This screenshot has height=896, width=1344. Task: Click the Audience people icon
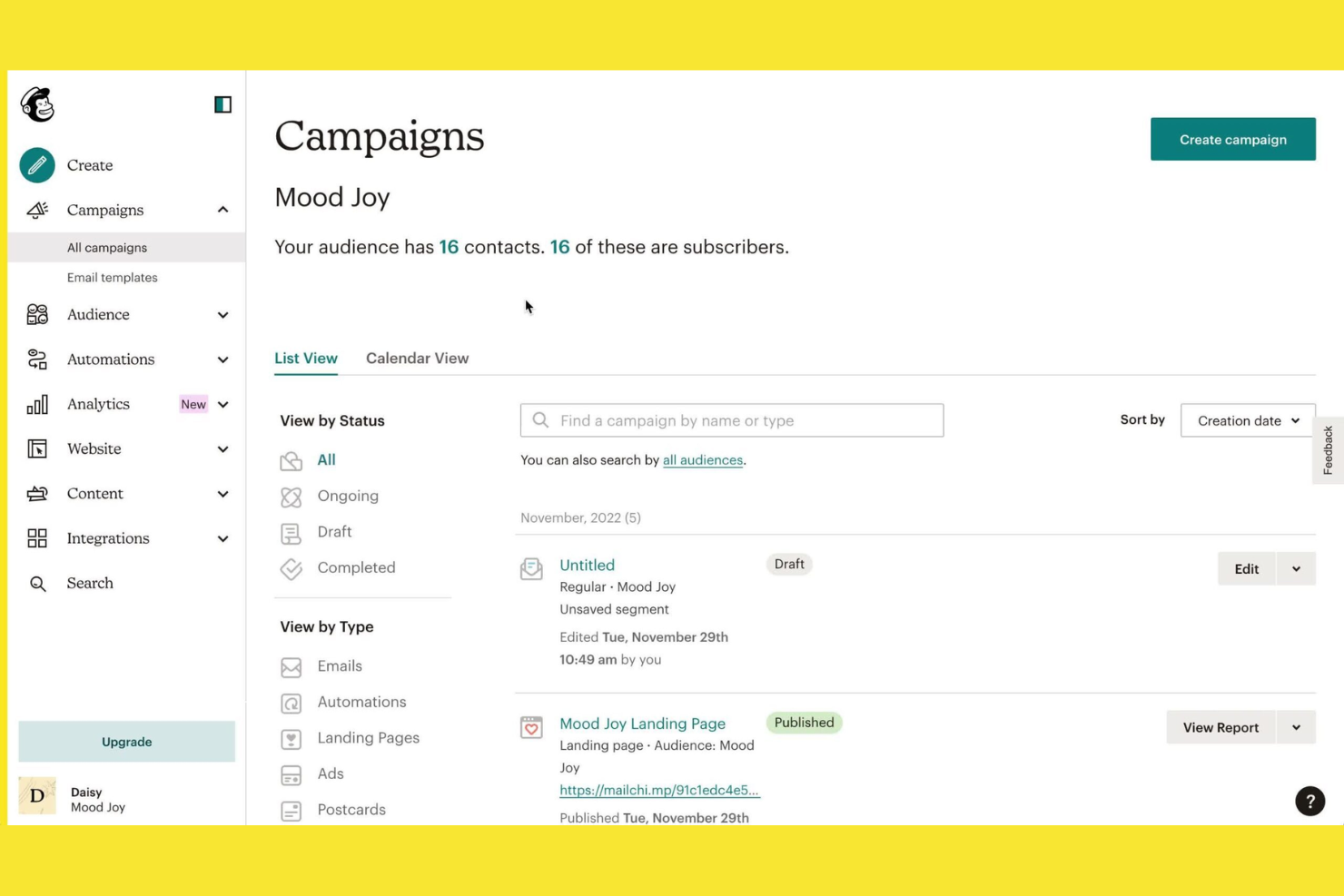(x=37, y=314)
